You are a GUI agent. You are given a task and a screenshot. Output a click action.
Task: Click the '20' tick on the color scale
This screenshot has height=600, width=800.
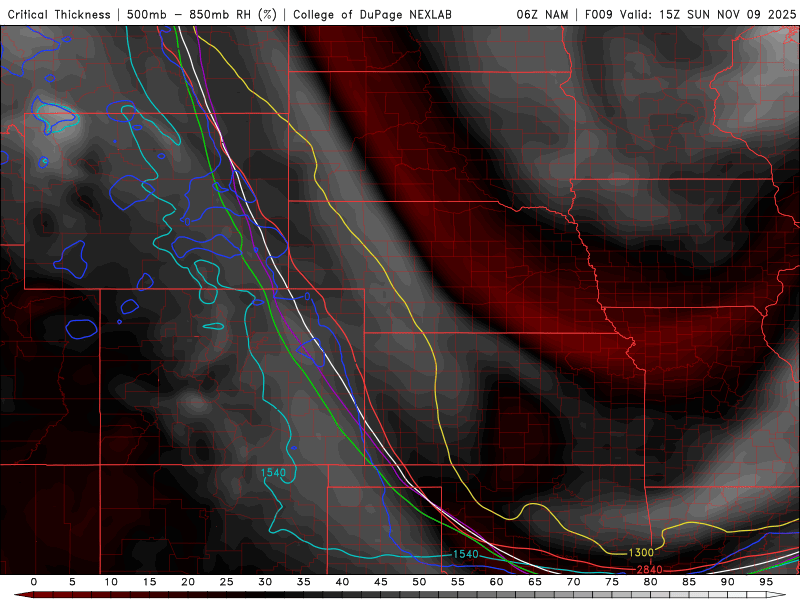[188, 582]
